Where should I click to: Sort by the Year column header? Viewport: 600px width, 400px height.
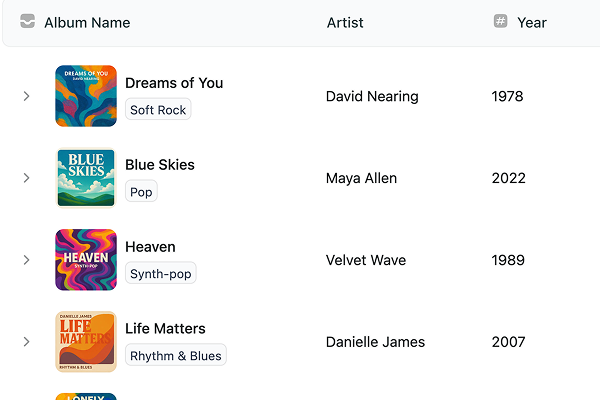[531, 22]
